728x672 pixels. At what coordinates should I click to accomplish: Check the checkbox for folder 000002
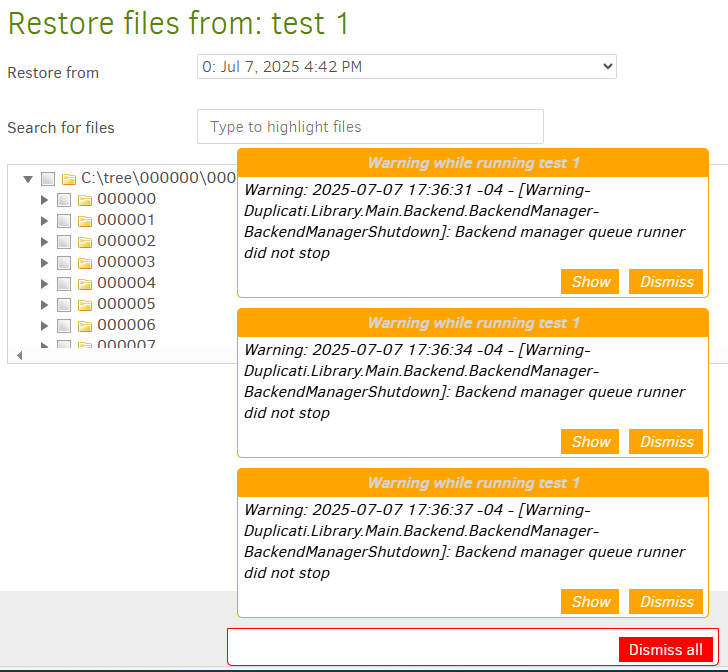click(64, 241)
